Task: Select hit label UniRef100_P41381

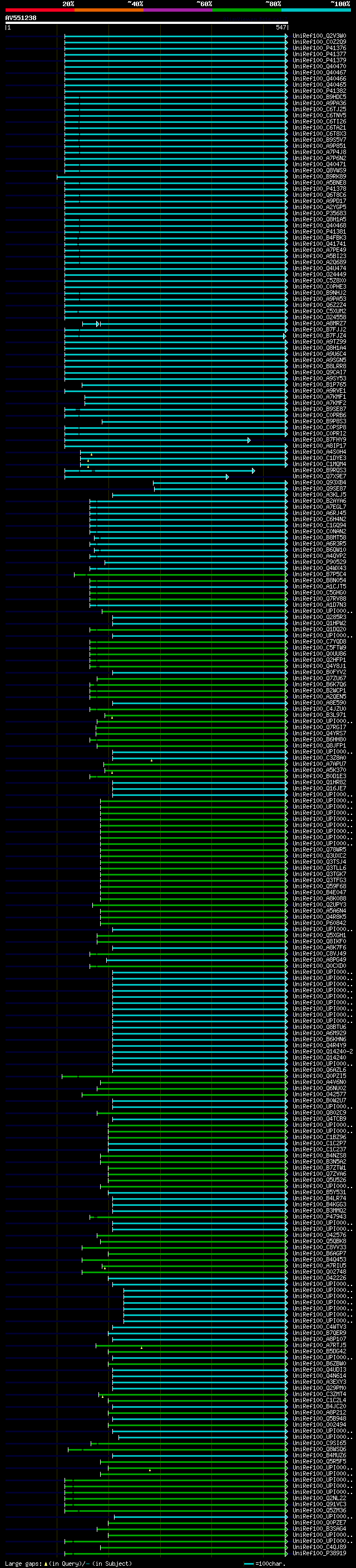Action: click(319, 232)
